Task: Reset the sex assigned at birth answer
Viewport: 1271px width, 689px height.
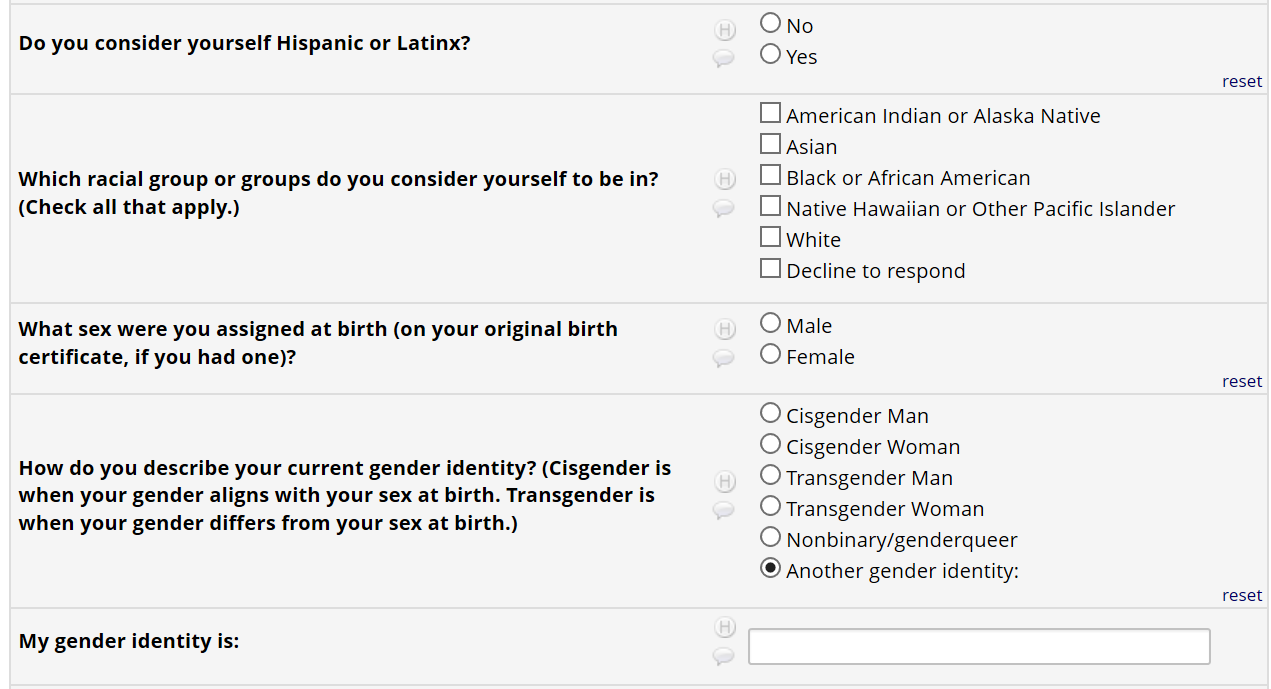Action: click(x=1242, y=381)
